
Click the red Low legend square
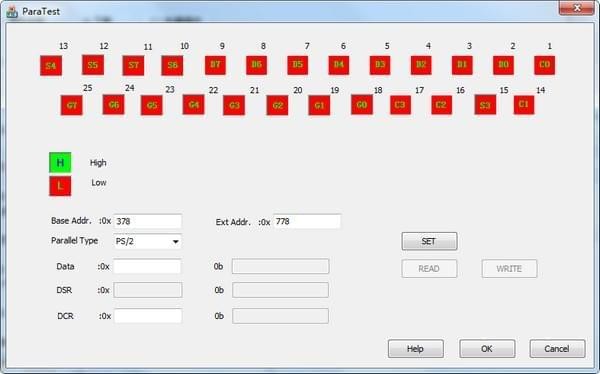(x=60, y=186)
